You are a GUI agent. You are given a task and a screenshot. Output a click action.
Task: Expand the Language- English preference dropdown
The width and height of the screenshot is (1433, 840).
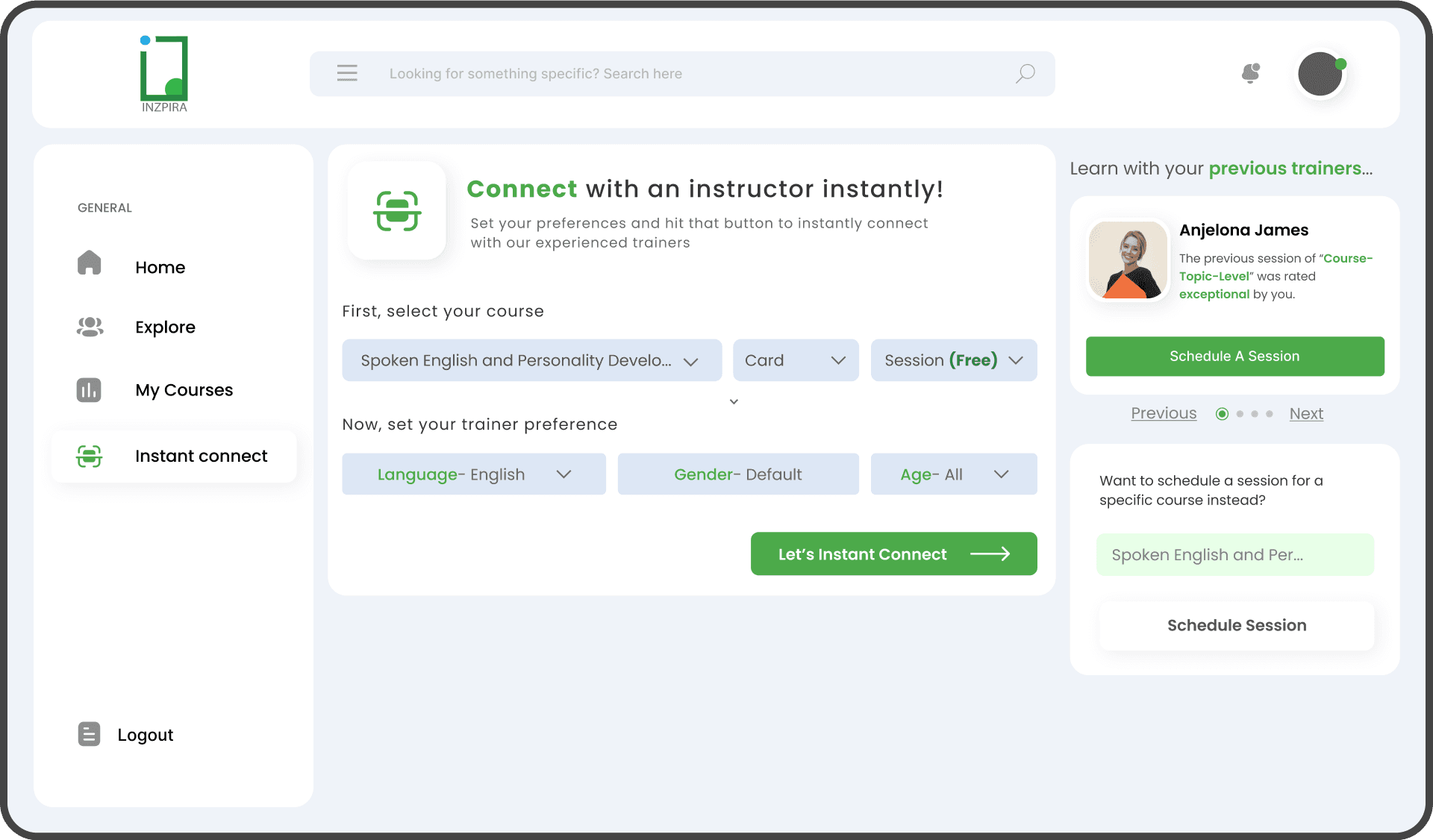click(x=473, y=474)
